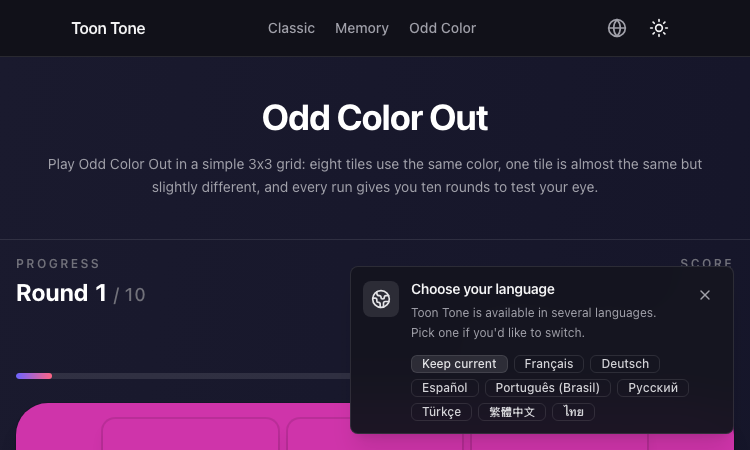
Task: Click the globe icon in language popup
Action: (x=381, y=299)
